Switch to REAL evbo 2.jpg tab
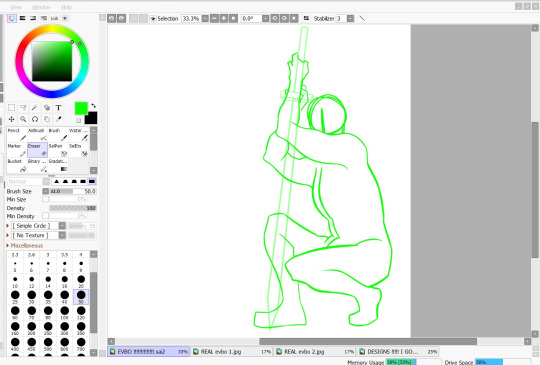This screenshot has width=540, height=365. tap(315, 352)
